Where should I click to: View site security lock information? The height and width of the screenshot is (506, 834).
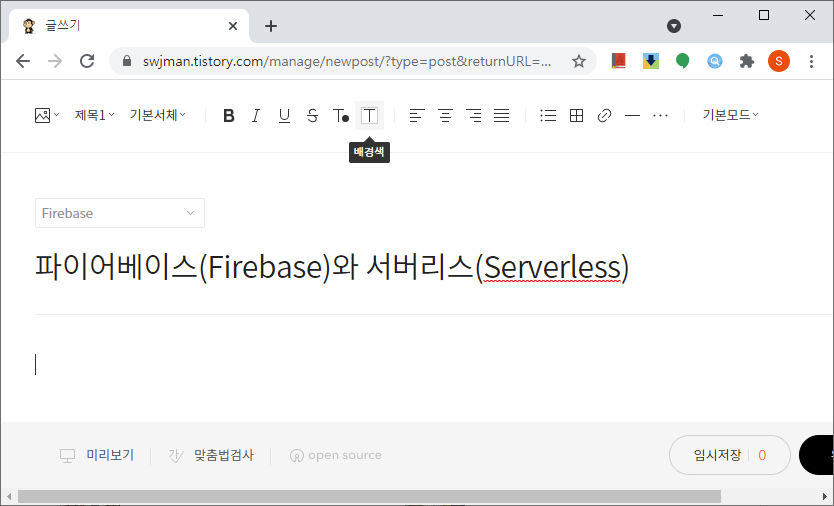127,61
